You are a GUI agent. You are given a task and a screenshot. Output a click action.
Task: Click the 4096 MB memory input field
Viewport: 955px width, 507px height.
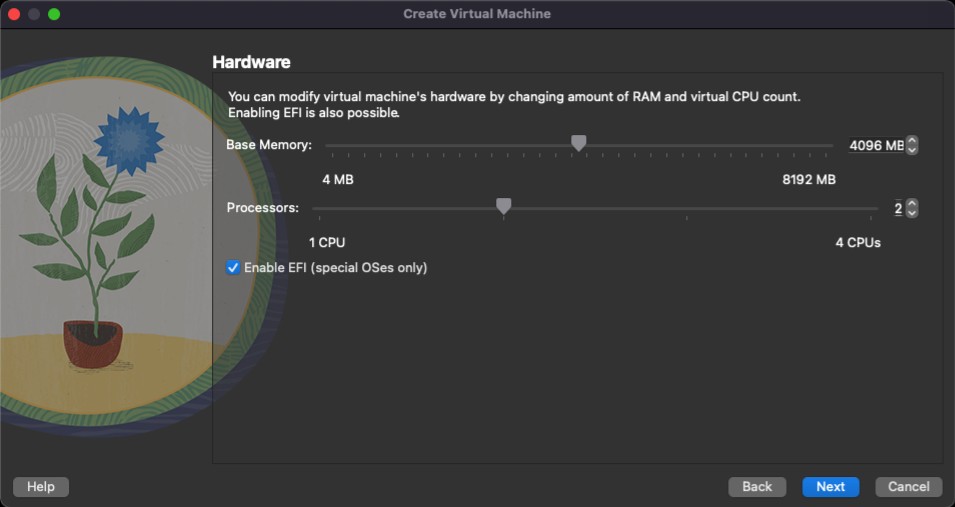(x=875, y=146)
